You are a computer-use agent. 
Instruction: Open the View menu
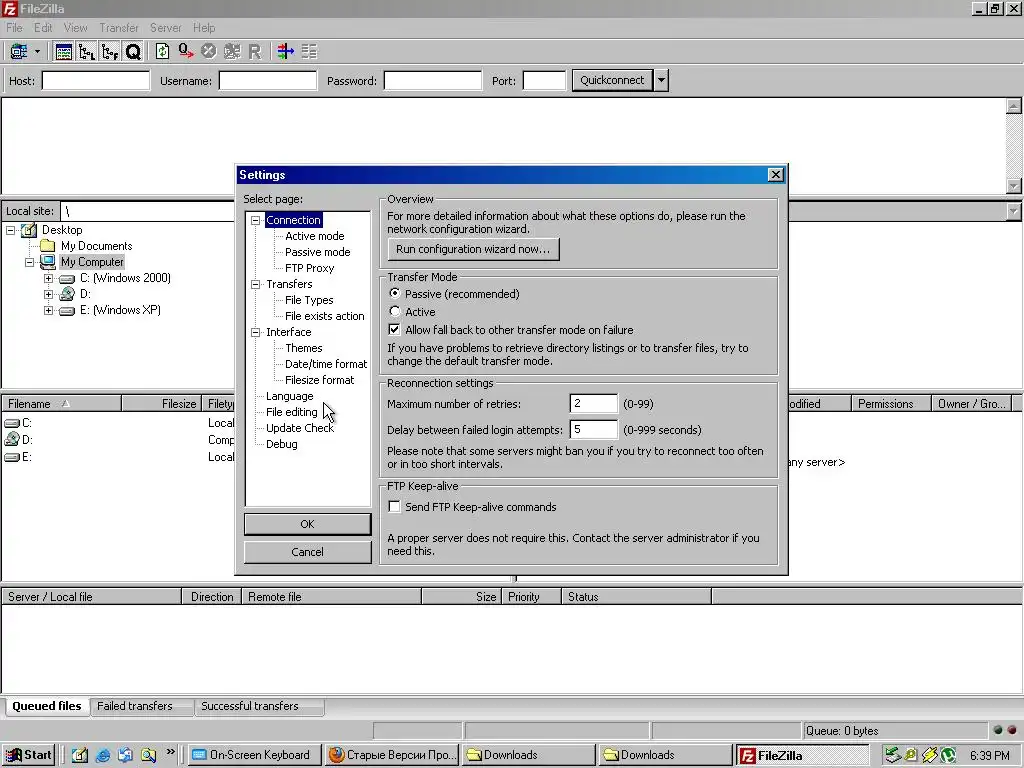pyautogui.click(x=75, y=28)
